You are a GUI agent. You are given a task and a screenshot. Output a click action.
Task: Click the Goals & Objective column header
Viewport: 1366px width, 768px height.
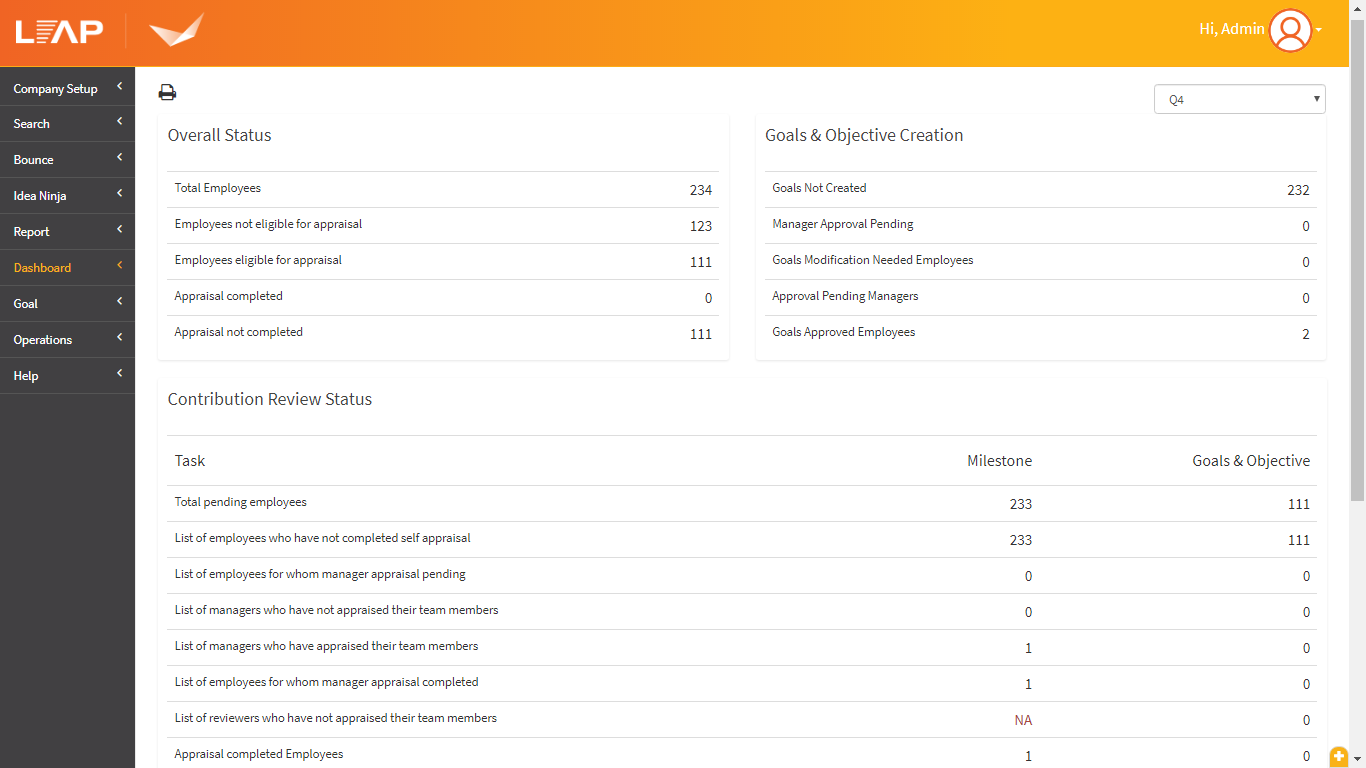point(1251,461)
